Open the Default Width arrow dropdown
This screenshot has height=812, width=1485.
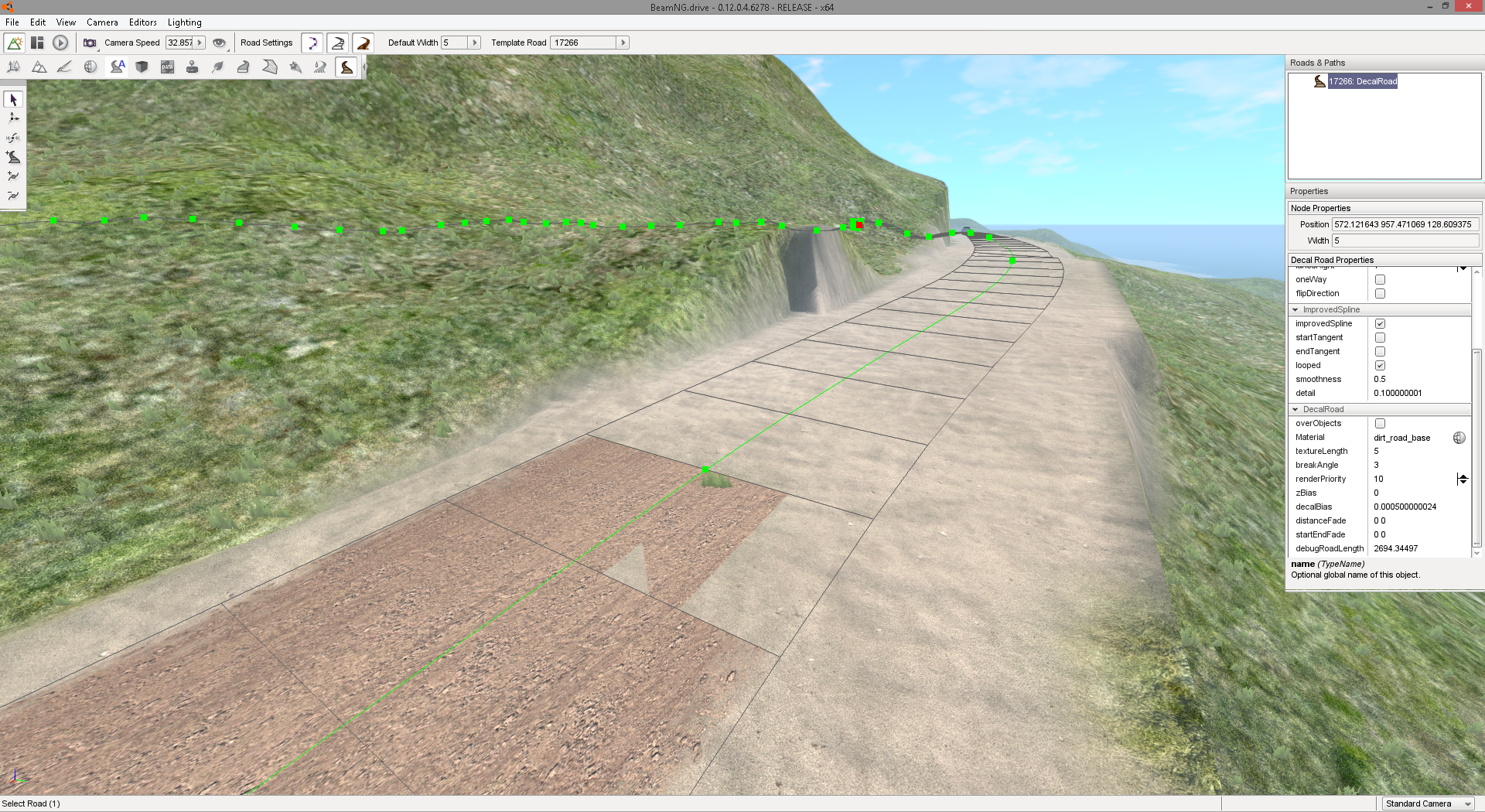pyautogui.click(x=475, y=43)
